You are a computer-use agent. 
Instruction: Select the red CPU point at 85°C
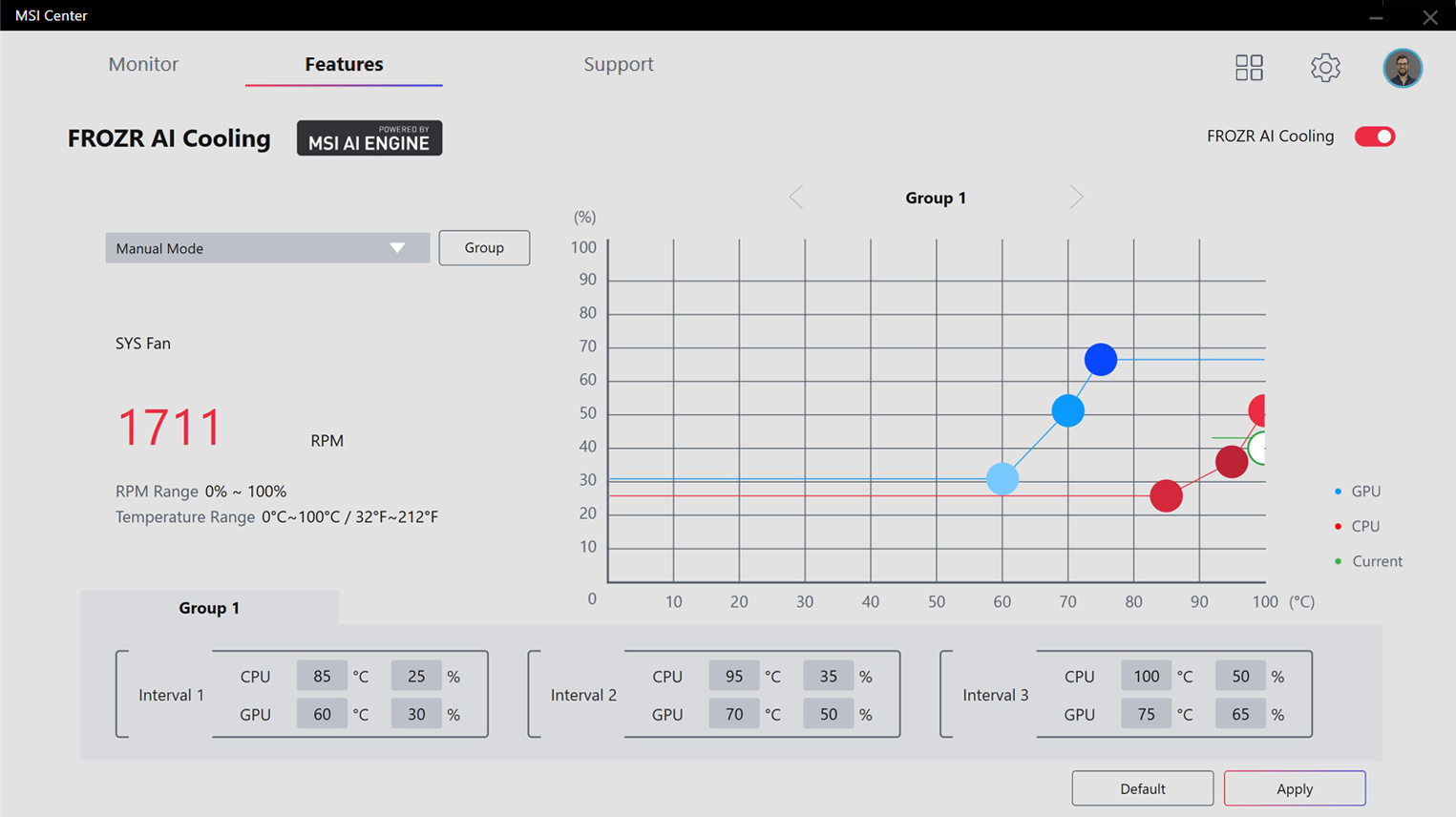(x=1166, y=496)
